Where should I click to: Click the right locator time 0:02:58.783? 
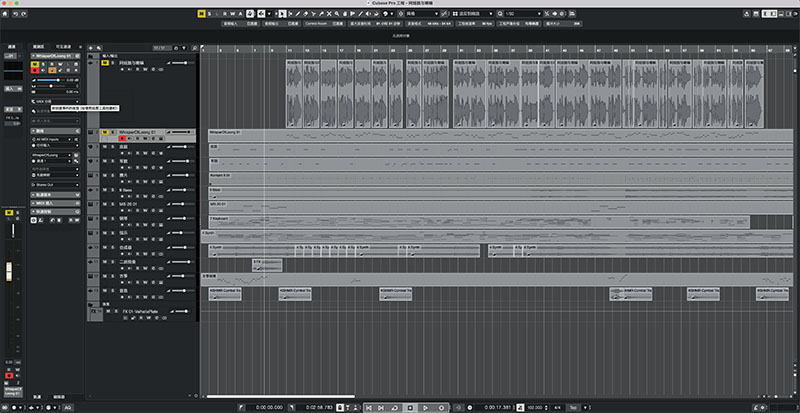click(x=319, y=407)
